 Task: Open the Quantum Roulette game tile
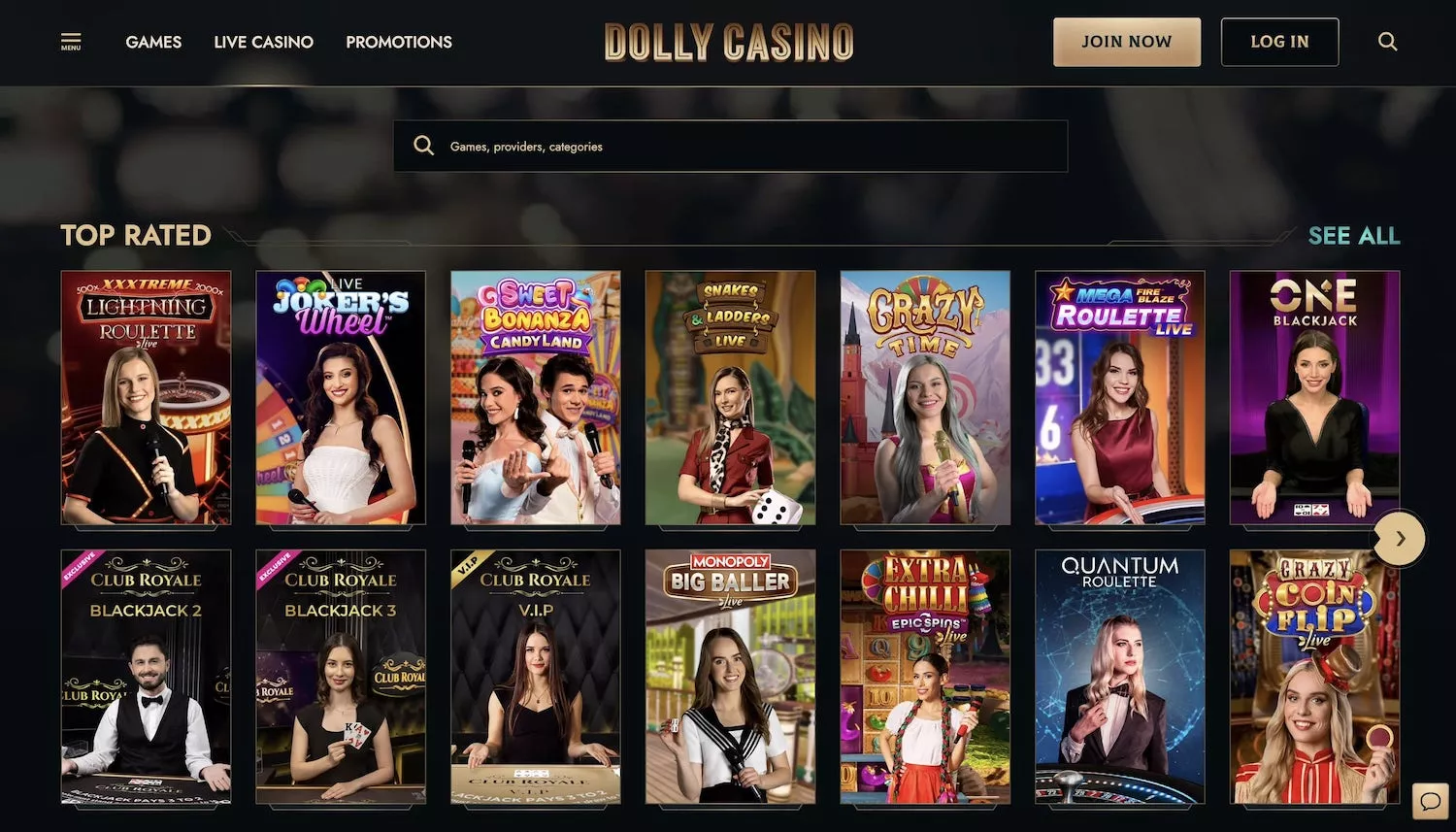[1120, 677]
